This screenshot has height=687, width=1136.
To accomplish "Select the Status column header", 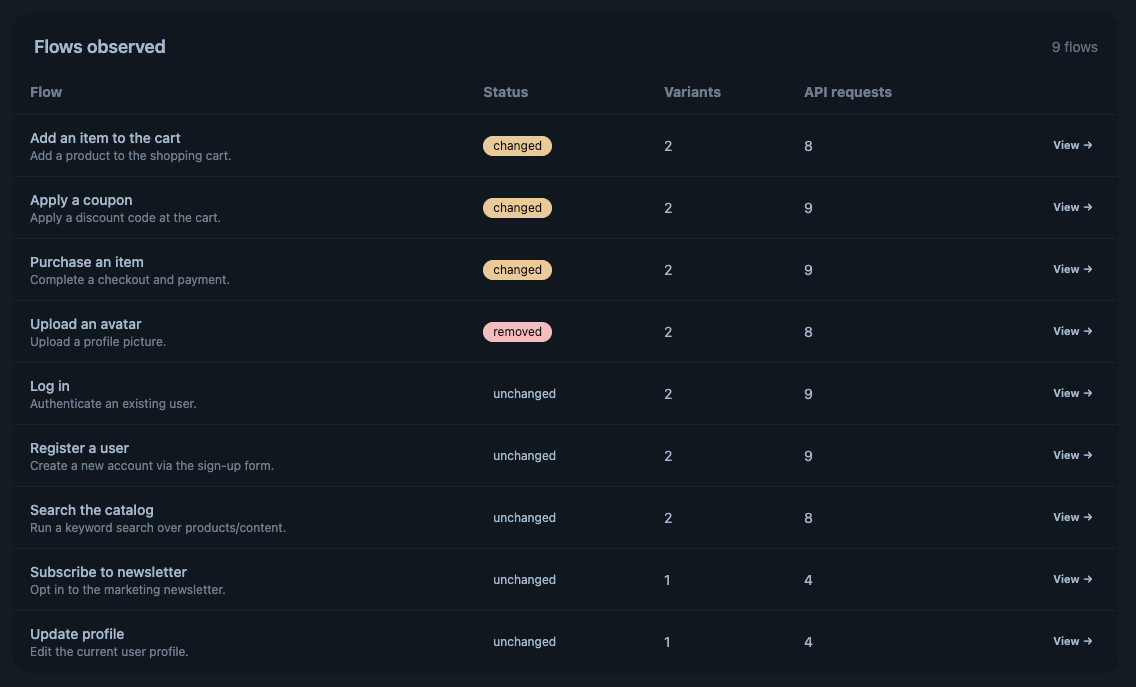I will (506, 92).
